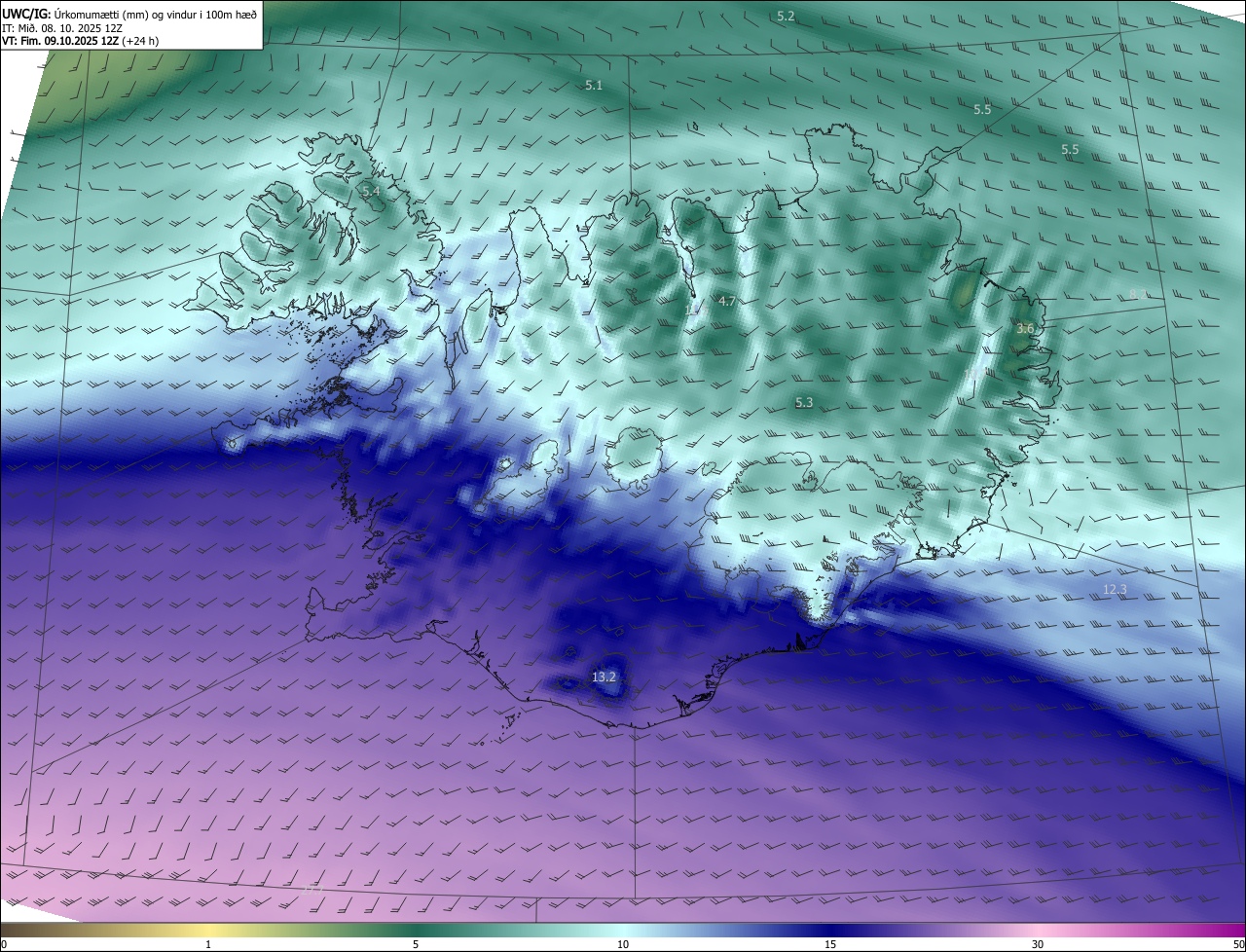Click the colorbar tick label '0'
This screenshot has width=1246, height=952.
coord(4,944)
